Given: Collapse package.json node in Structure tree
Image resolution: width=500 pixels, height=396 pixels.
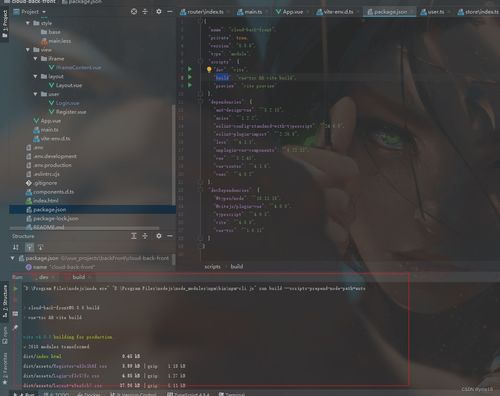Looking at the screenshot, I should [x=13, y=258].
